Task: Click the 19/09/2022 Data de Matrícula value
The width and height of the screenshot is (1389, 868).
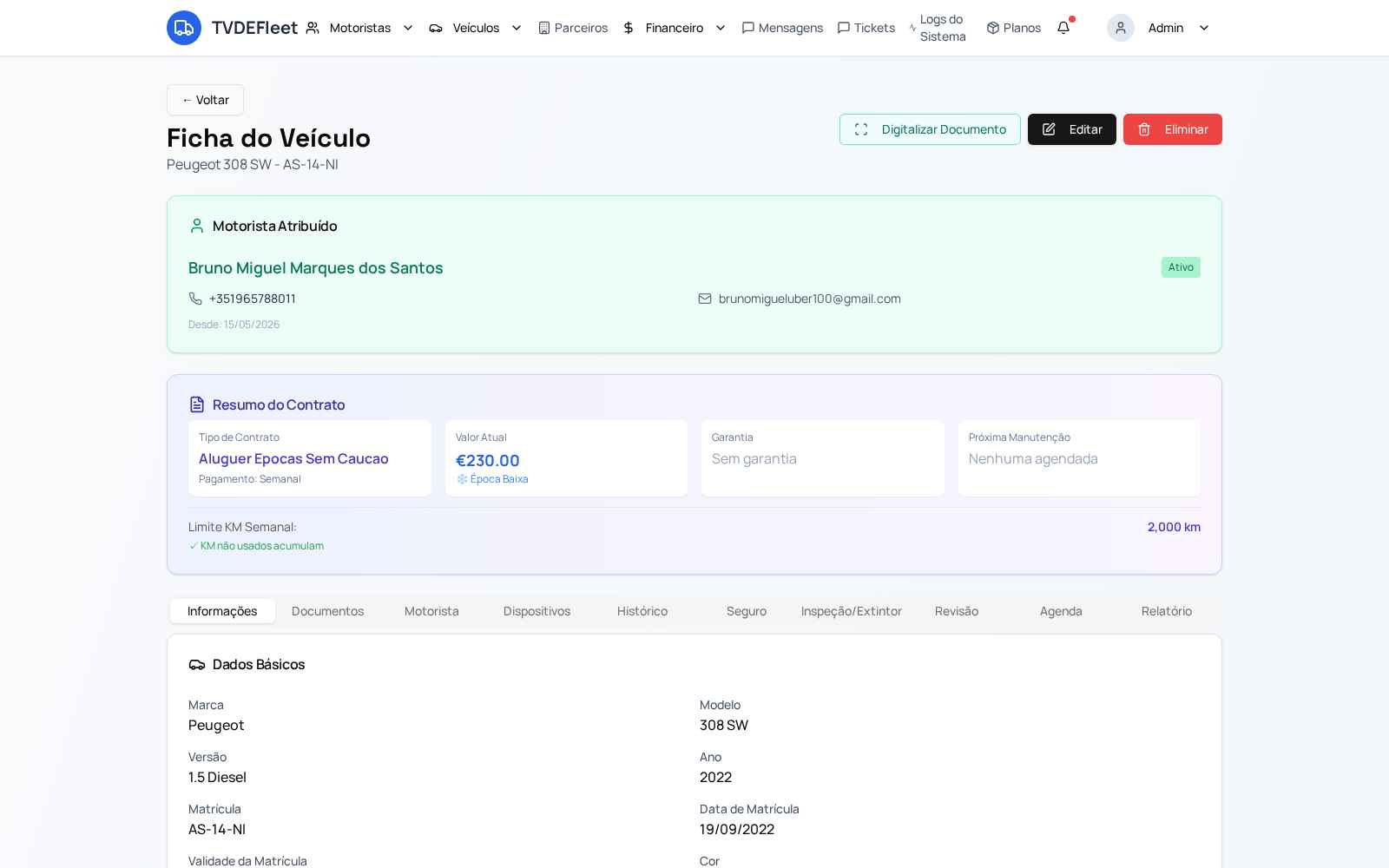Action: [x=737, y=829]
